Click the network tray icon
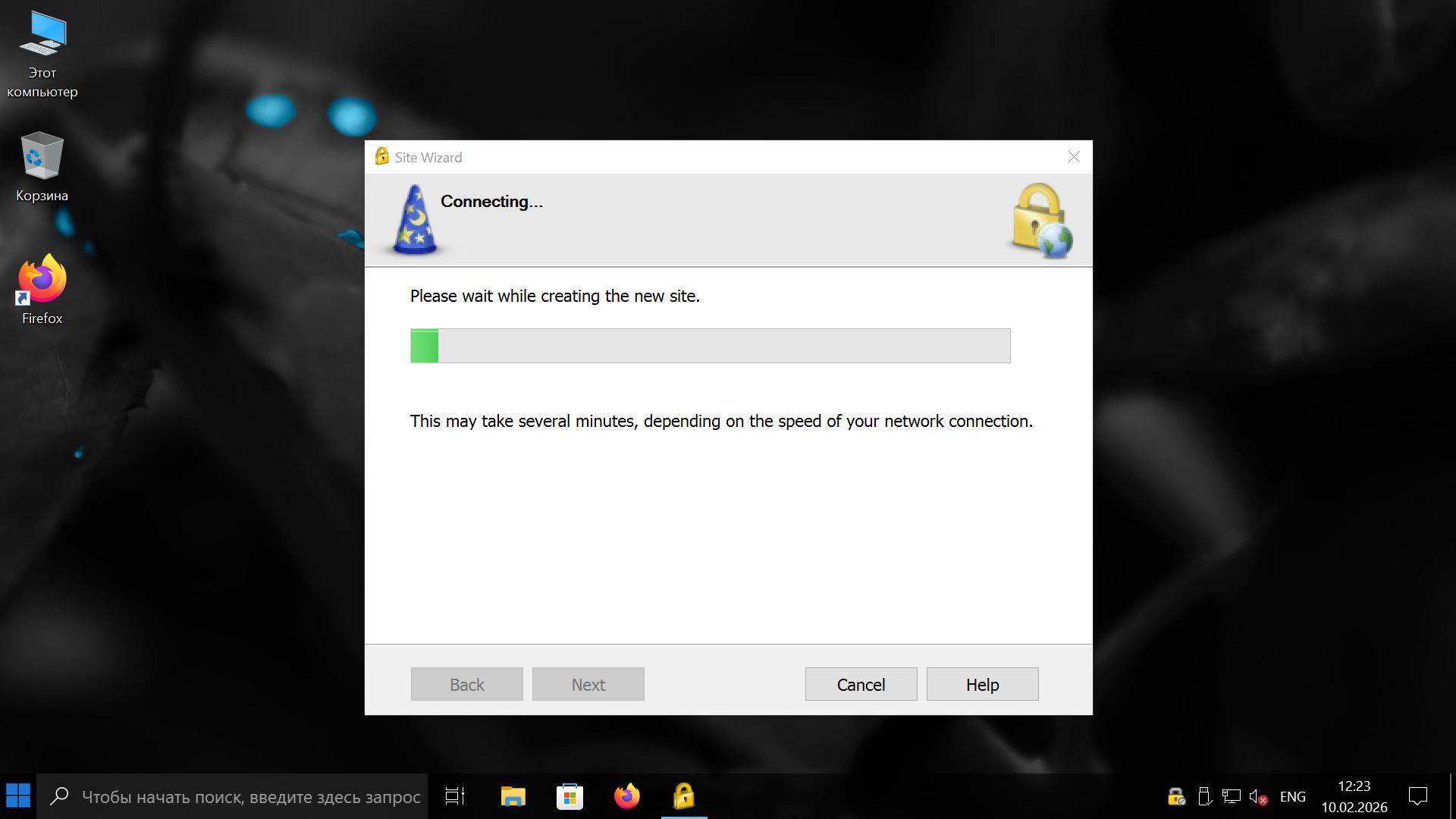 tap(1231, 797)
